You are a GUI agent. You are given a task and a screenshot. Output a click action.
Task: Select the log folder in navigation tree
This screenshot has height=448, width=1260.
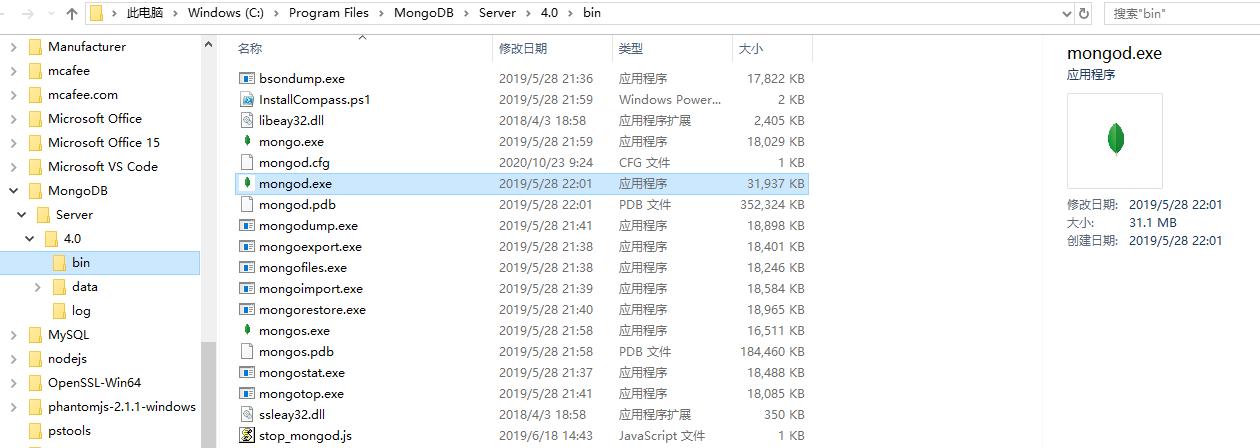click(81, 311)
